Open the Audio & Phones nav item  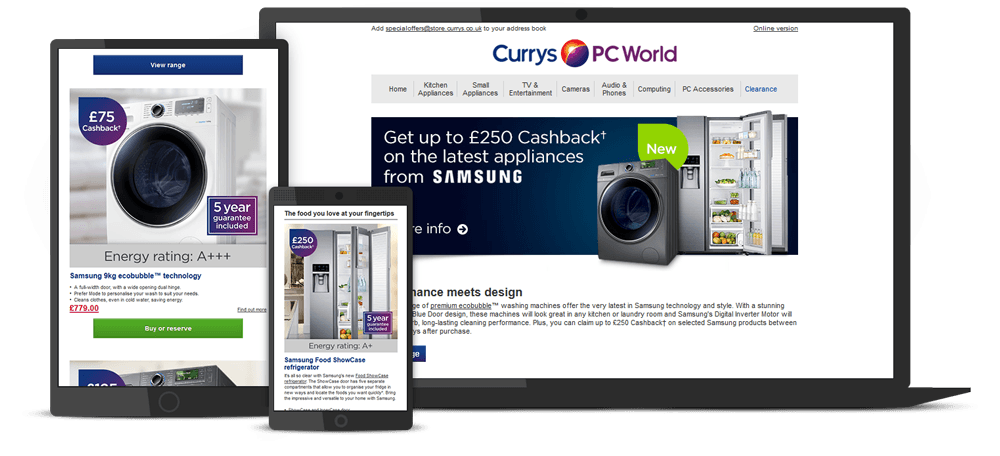click(x=614, y=89)
